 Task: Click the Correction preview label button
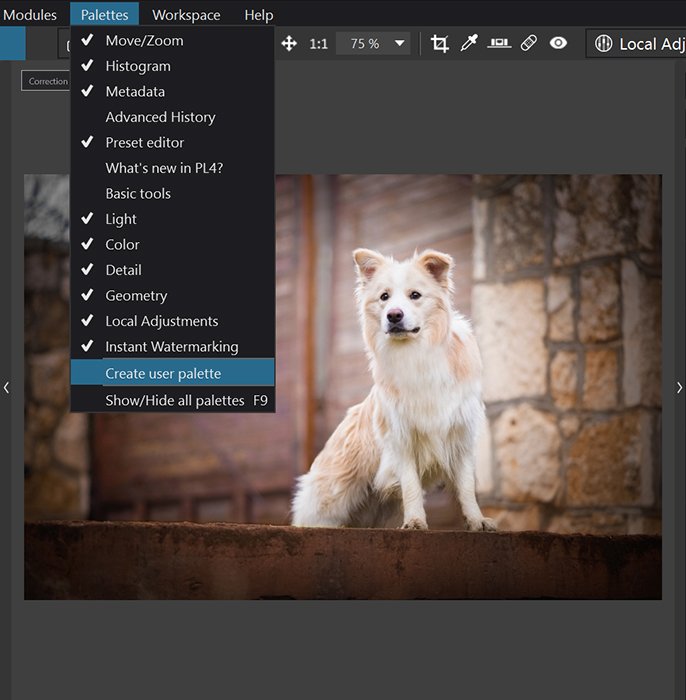point(47,81)
